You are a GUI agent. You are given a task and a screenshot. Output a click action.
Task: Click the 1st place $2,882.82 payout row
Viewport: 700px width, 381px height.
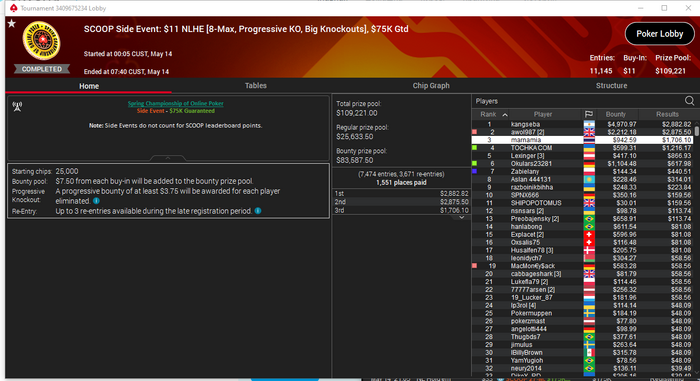(x=401, y=193)
